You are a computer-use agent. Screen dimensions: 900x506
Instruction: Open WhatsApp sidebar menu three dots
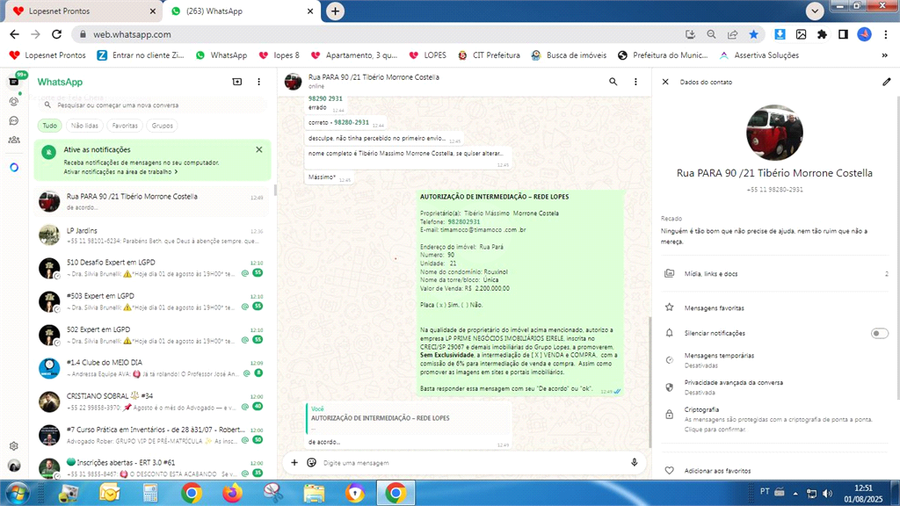(259, 82)
